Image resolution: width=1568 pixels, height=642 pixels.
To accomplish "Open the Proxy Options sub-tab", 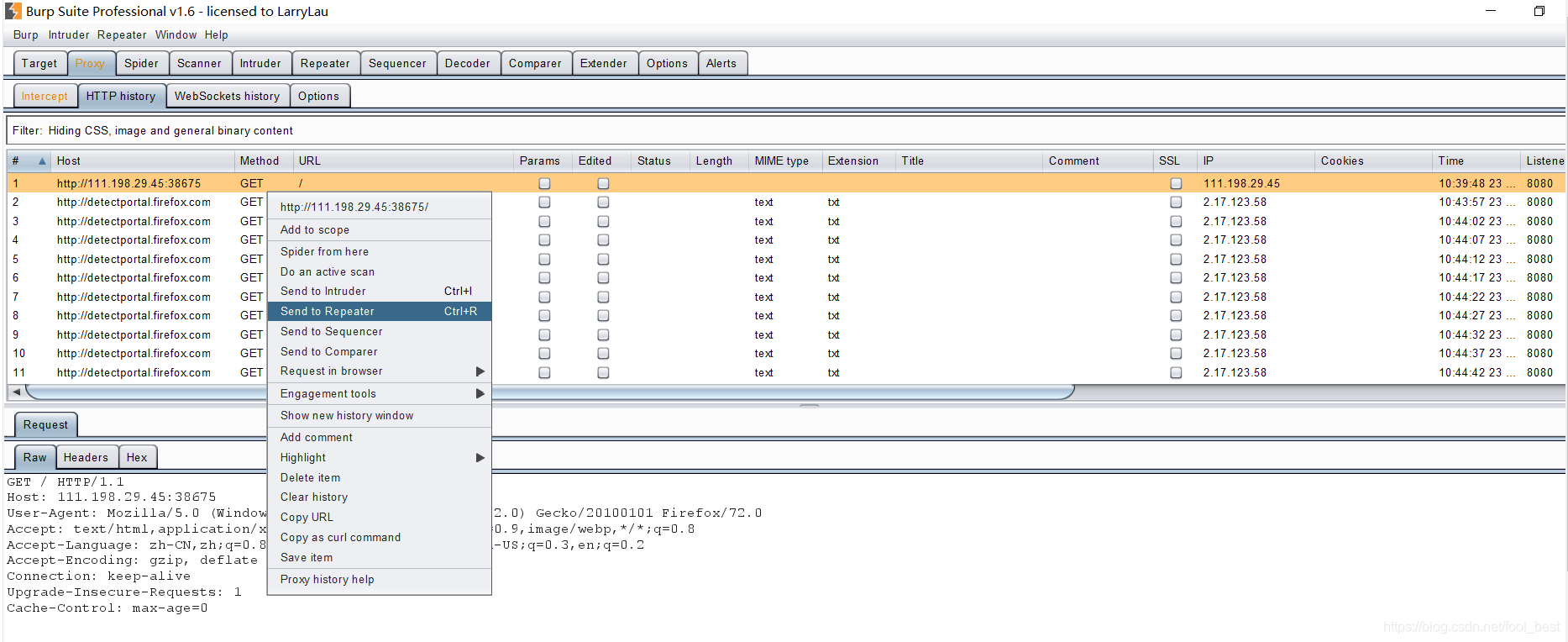I will pos(319,97).
